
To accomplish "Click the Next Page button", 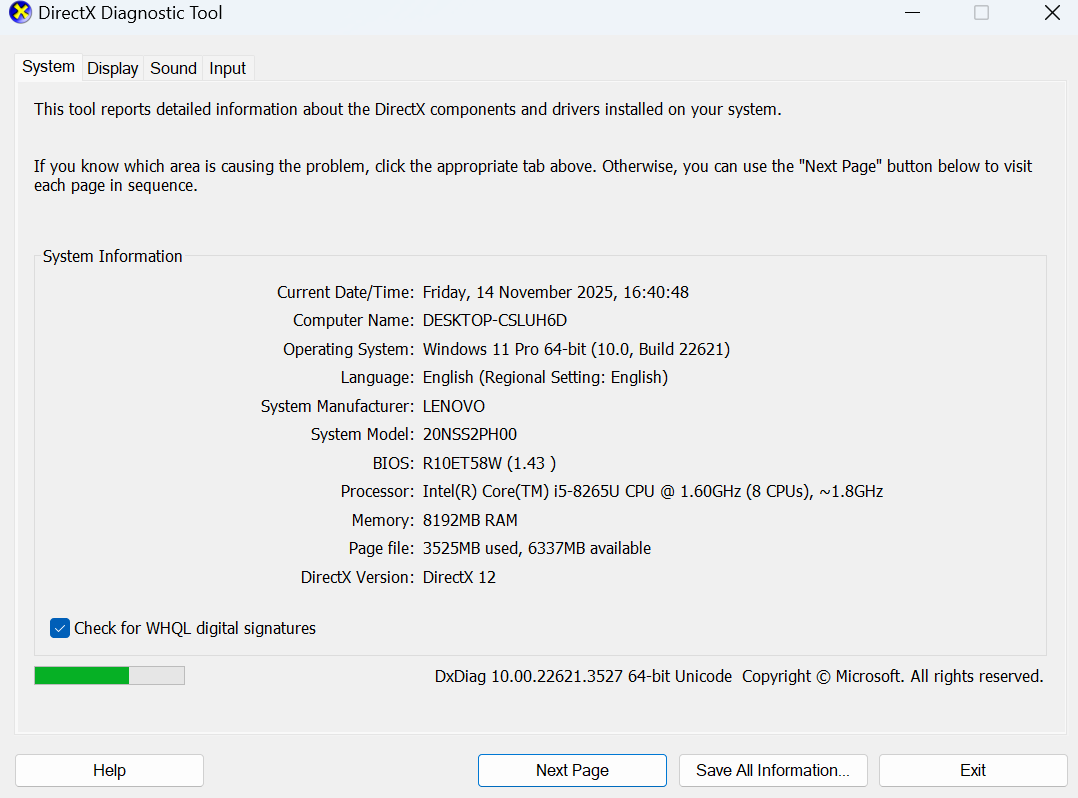I will click(x=571, y=770).
